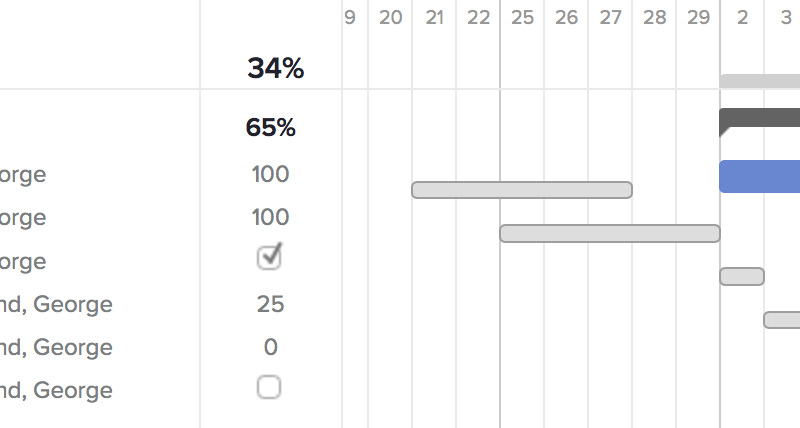This screenshot has width=800, height=428.
Task: Select the day 26 column header
Action: pyautogui.click(x=567, y=17)
